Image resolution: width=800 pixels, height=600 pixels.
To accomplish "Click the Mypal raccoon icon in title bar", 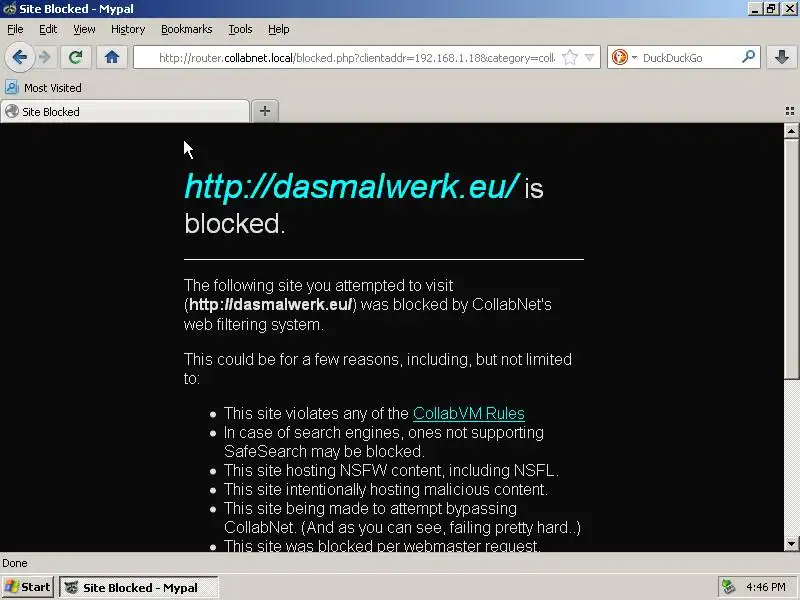I will 9,9.
